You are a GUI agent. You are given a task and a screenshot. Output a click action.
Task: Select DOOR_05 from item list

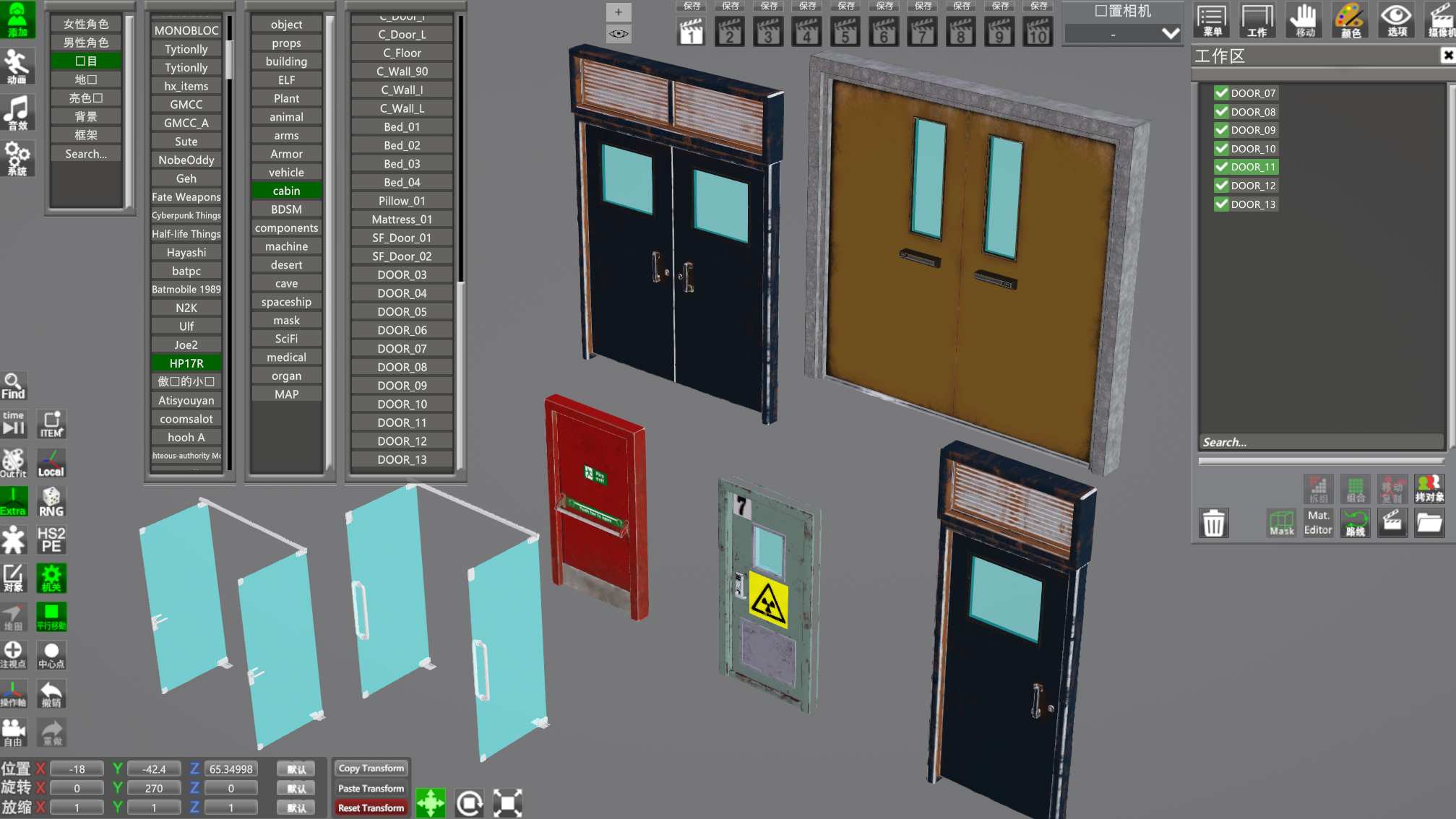click(x=402, y=312)
